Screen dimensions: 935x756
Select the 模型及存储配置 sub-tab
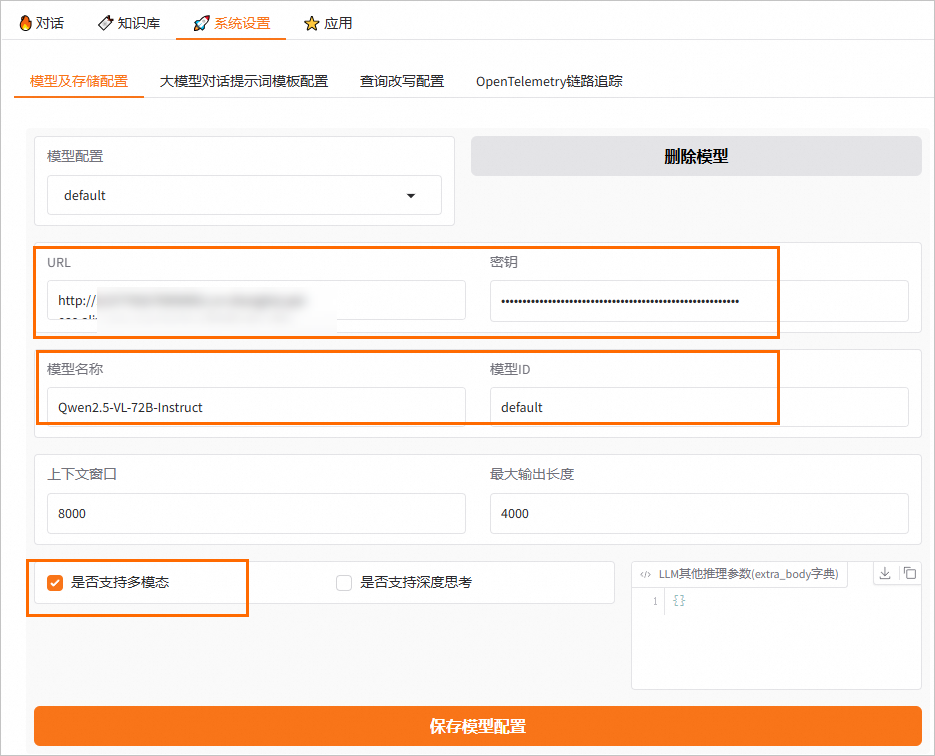click(79, 81)
